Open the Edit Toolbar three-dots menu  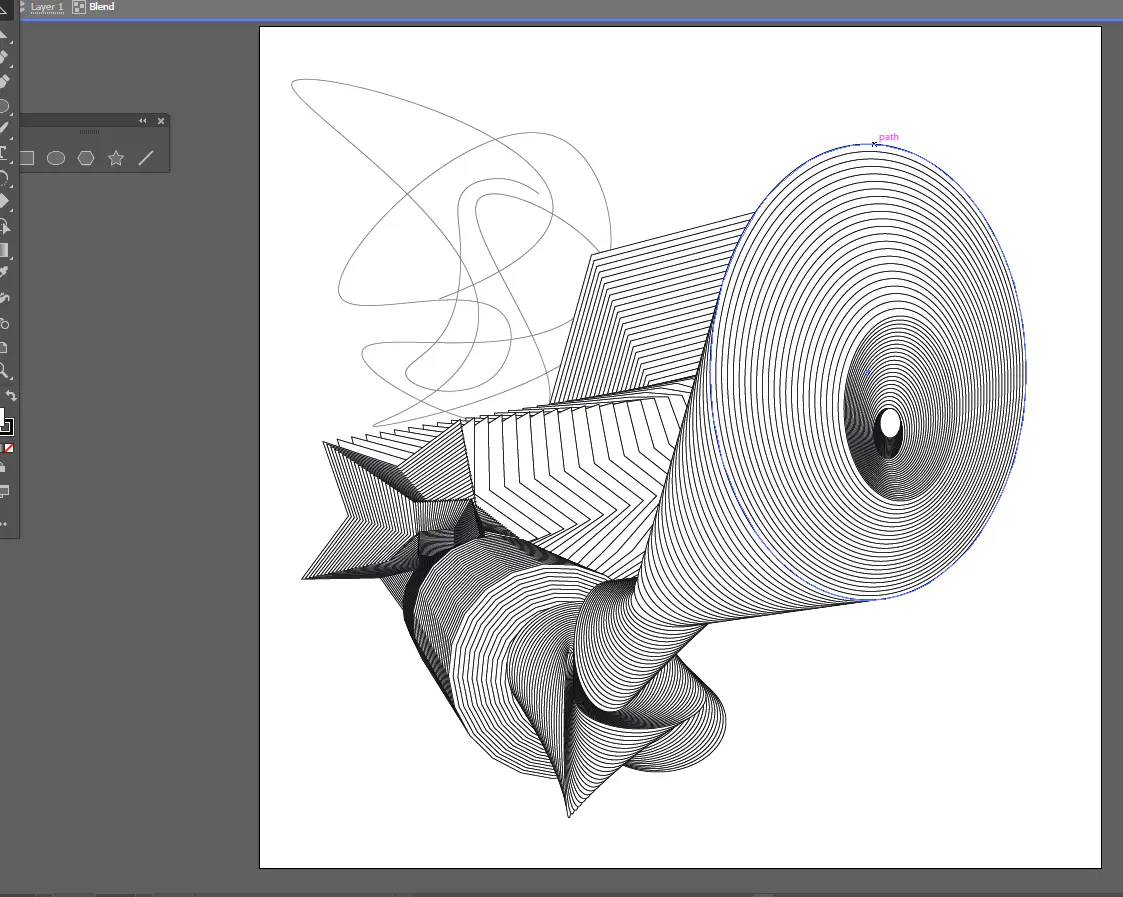4,523
